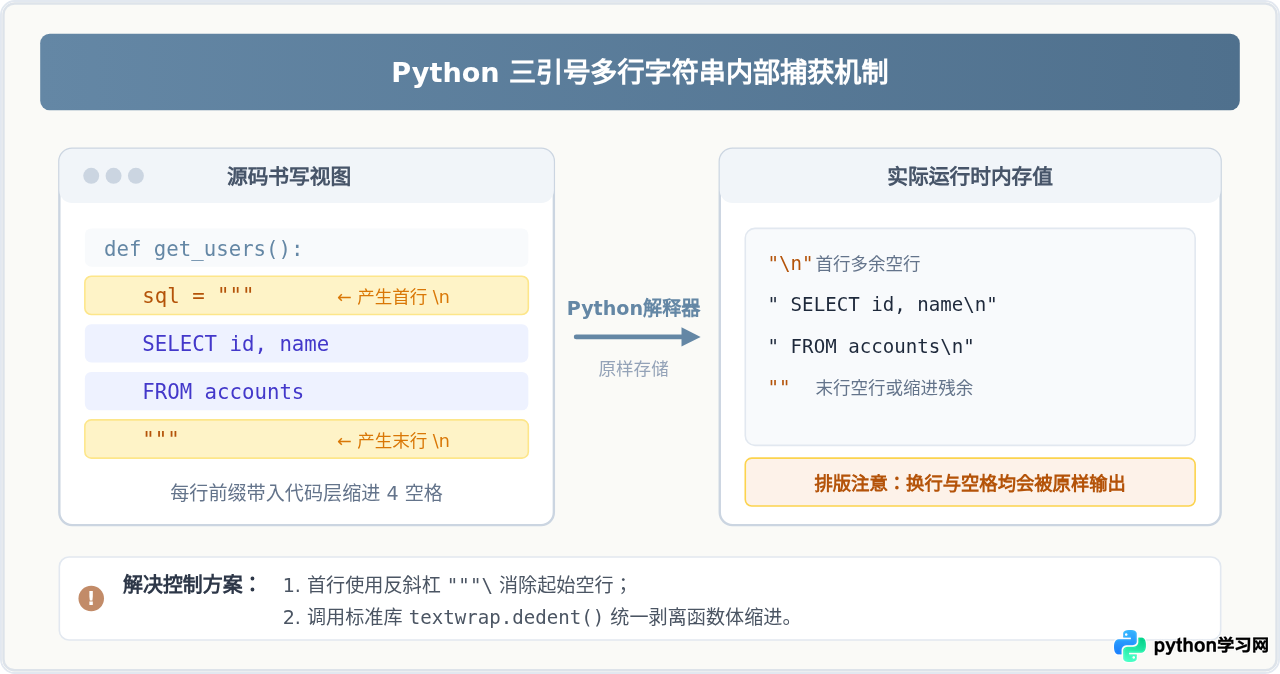Click the 原样存储 label
1280x674 pixels.
coord(634,369)
